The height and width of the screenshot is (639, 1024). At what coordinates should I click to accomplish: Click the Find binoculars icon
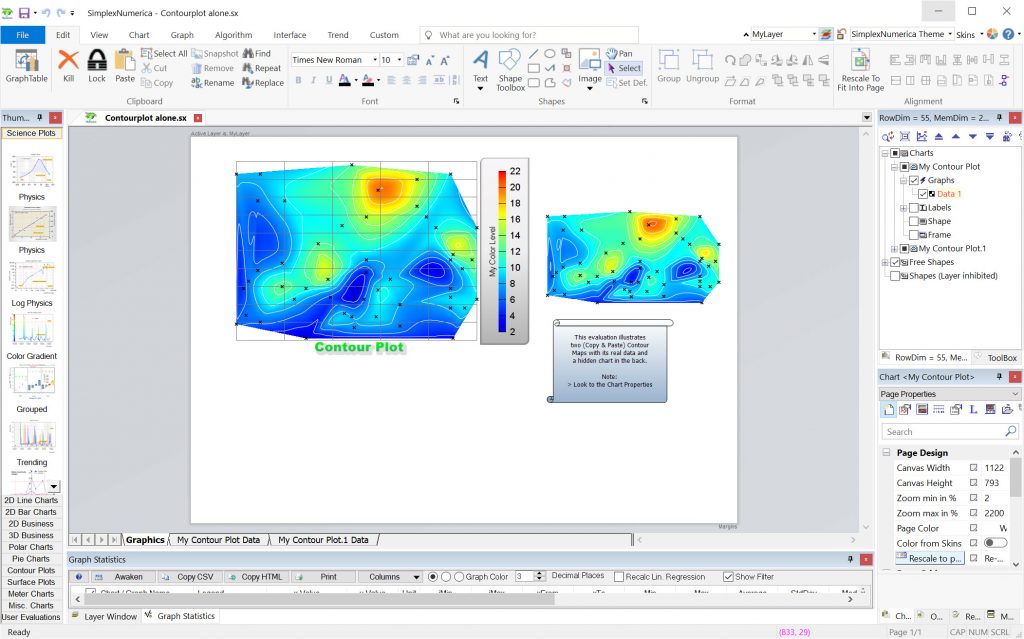(257, 54)
